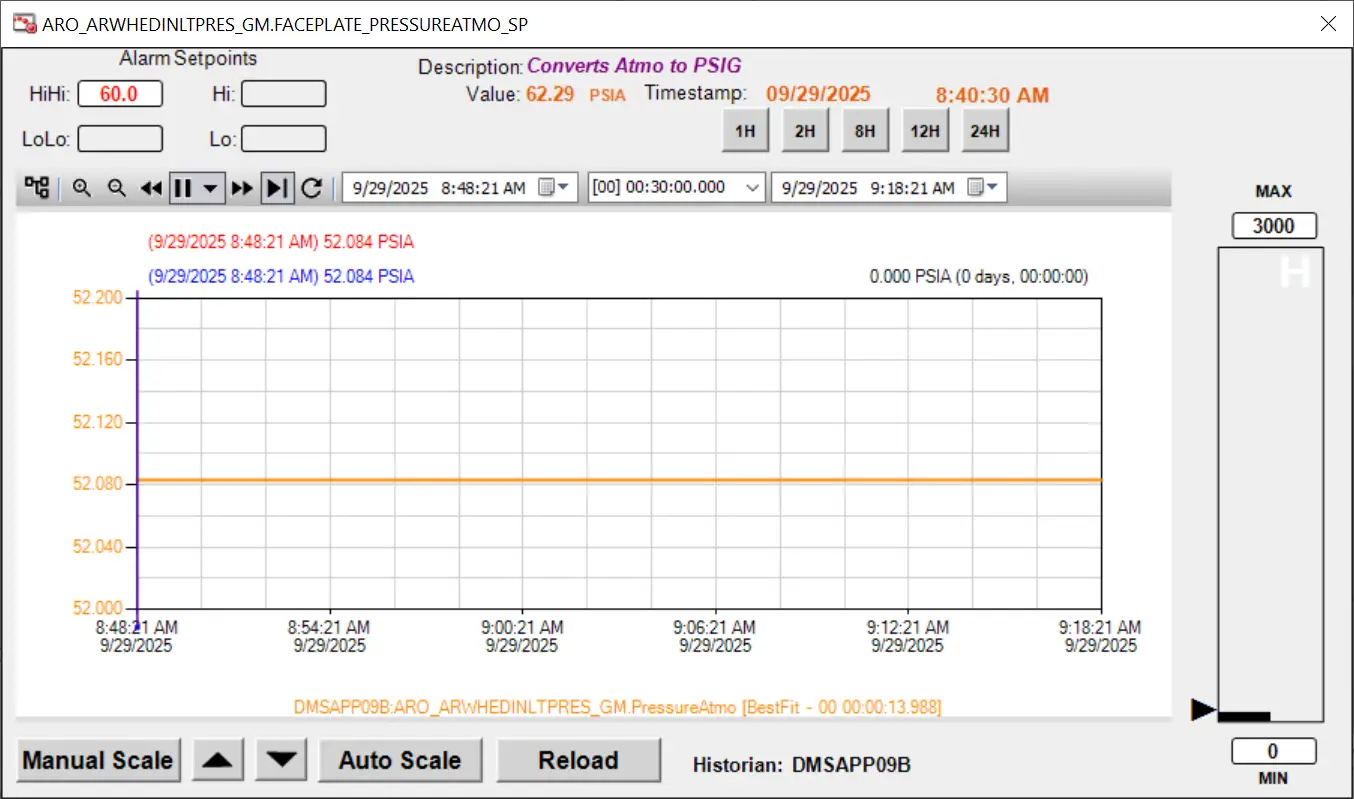The width and height of the screenshot is (1354, 799).
Task: Open the start time calendar picker
Action: tap(553, 188)
